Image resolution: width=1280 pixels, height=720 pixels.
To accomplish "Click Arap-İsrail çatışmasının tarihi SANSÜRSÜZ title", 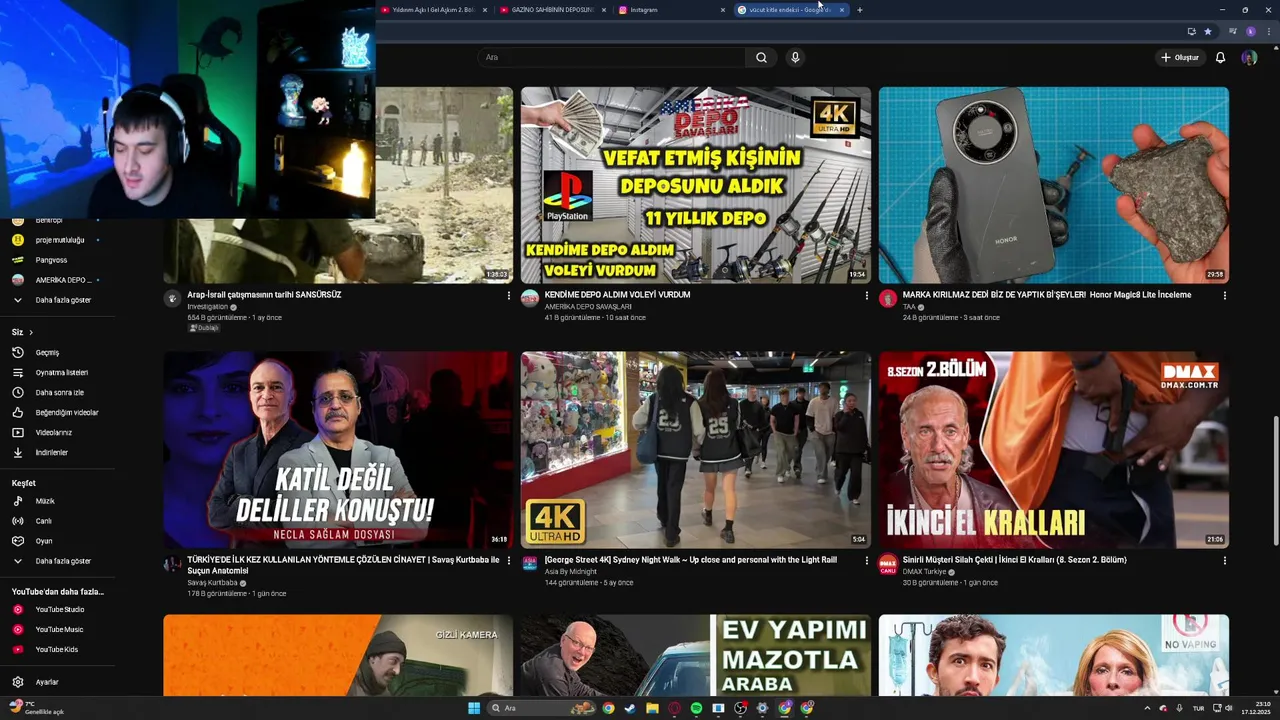I will pos(264,295).
